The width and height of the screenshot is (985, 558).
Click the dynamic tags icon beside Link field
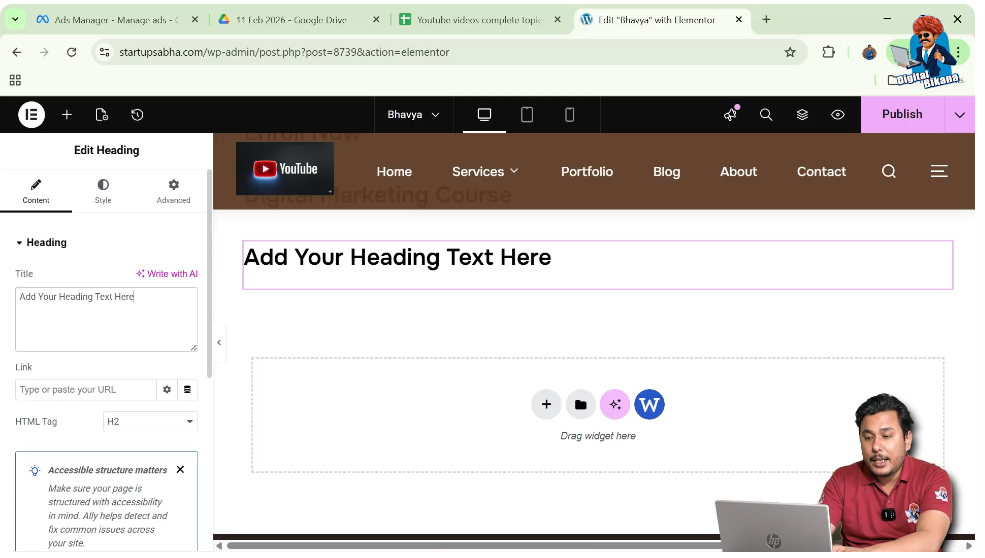[187, 390]
